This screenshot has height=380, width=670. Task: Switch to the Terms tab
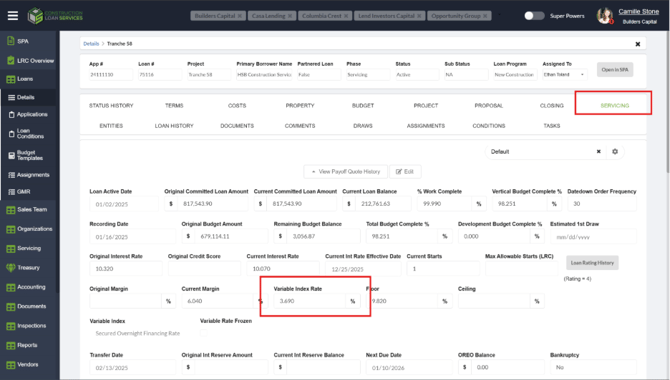[x=174, y=106]
